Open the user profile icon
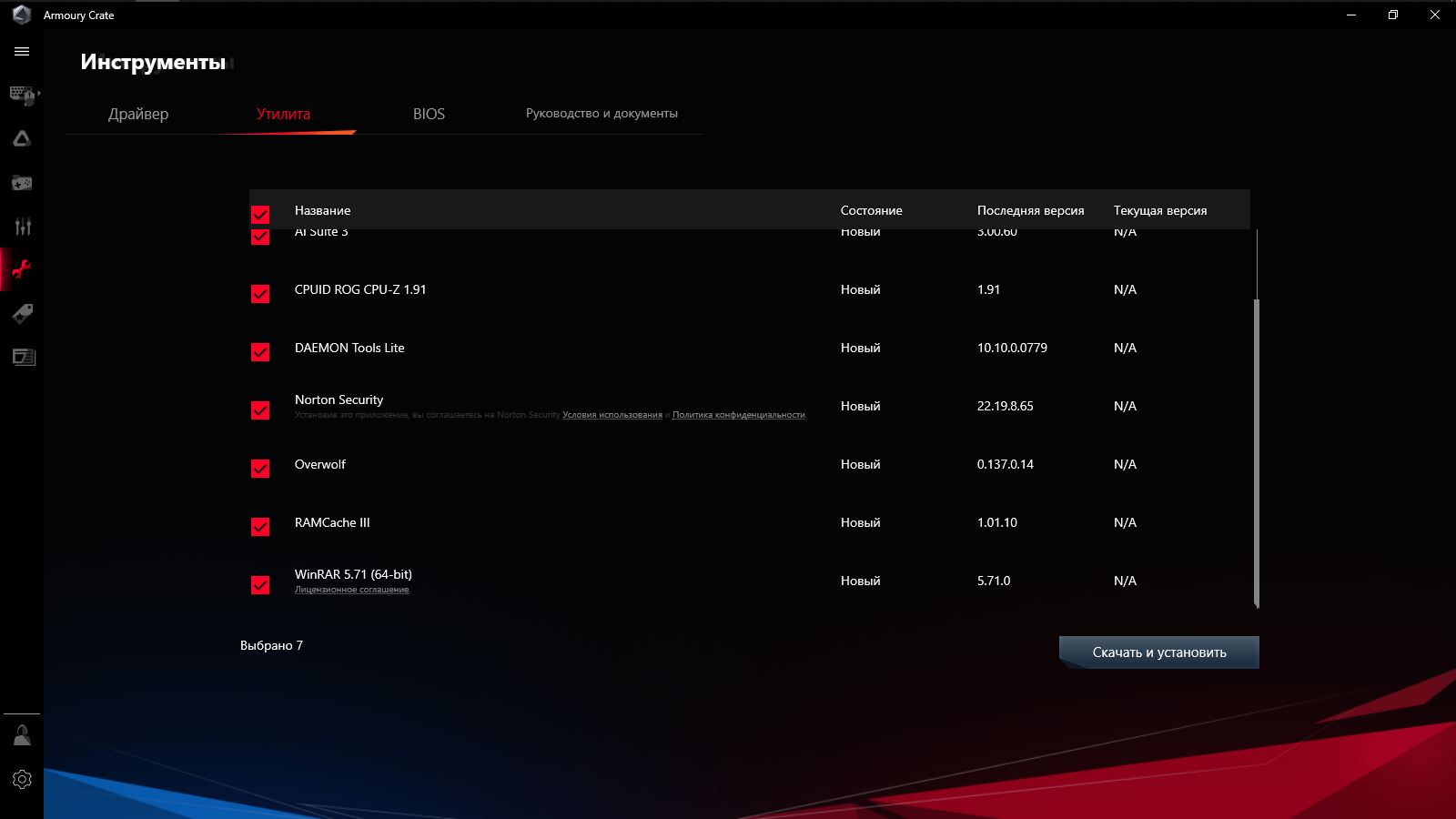1456x819 pixels. pyautogui.click(x=22, y=735)
